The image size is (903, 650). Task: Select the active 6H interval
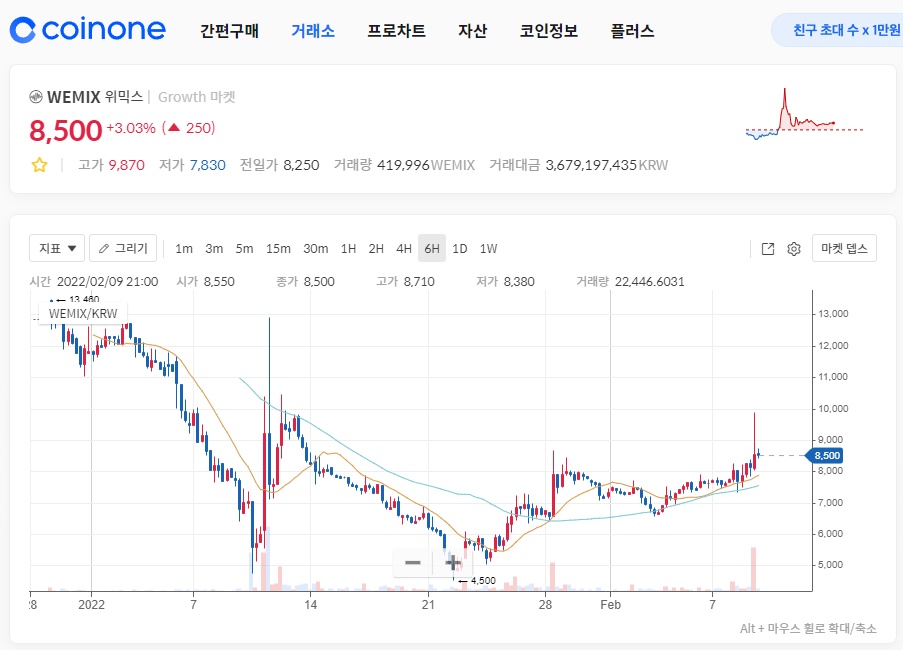click(x=432, y=248)
